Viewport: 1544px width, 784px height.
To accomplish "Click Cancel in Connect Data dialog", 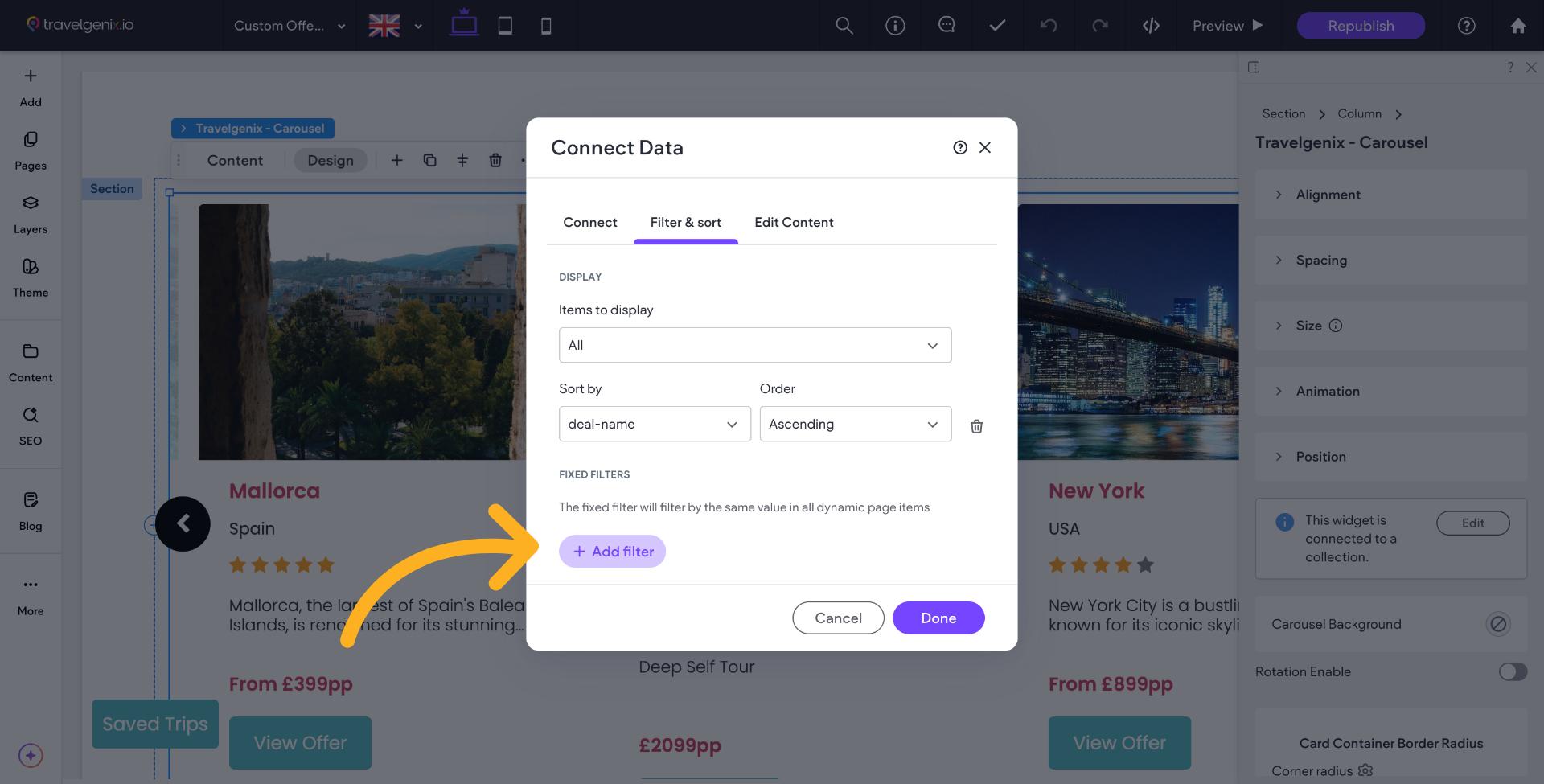I will tap(838, 618).
